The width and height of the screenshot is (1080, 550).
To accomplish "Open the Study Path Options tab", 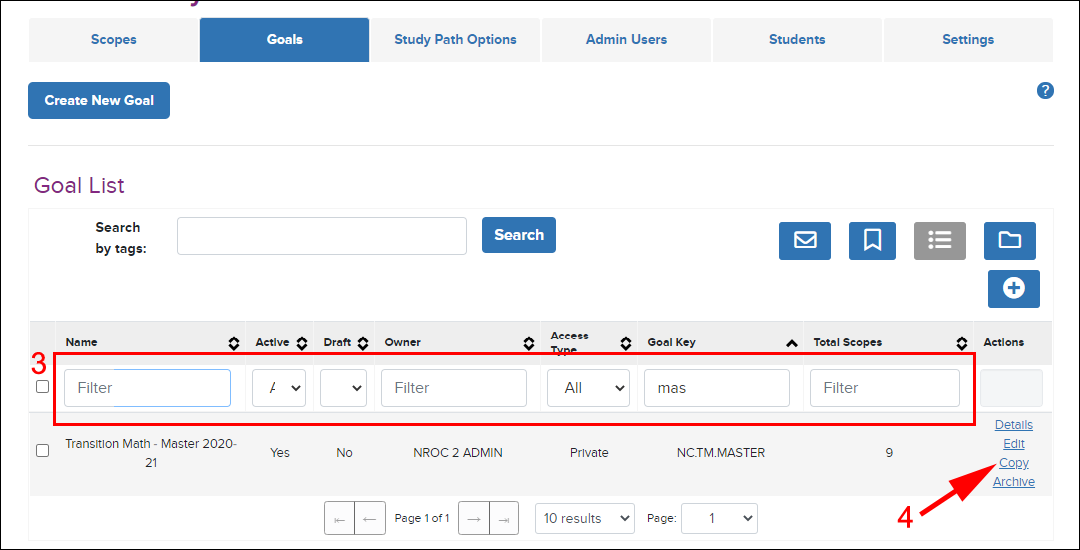I will pyautogui.click(x=455, y=40).
